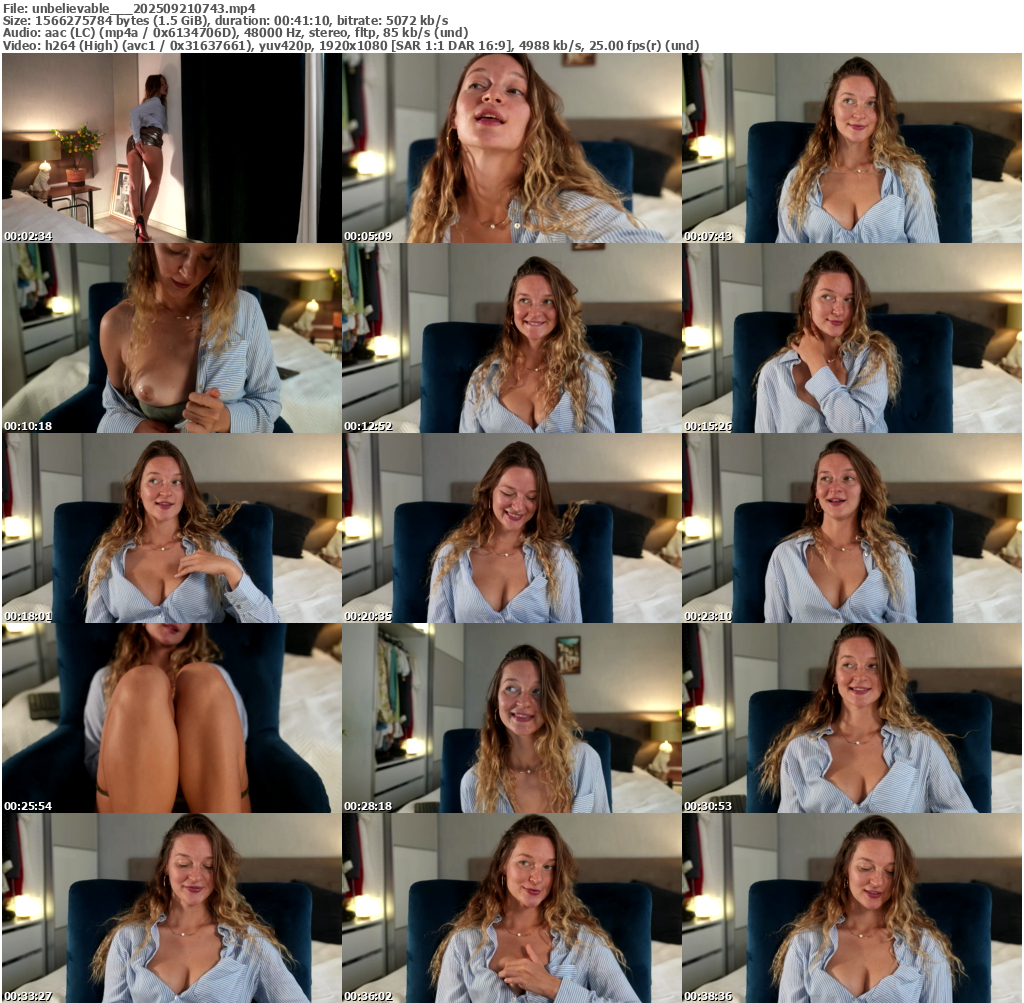This screenshot has width=1024, height=1003.
Task: Pick the 00:28:18 preview thumbnail
Action: (512, 718)
